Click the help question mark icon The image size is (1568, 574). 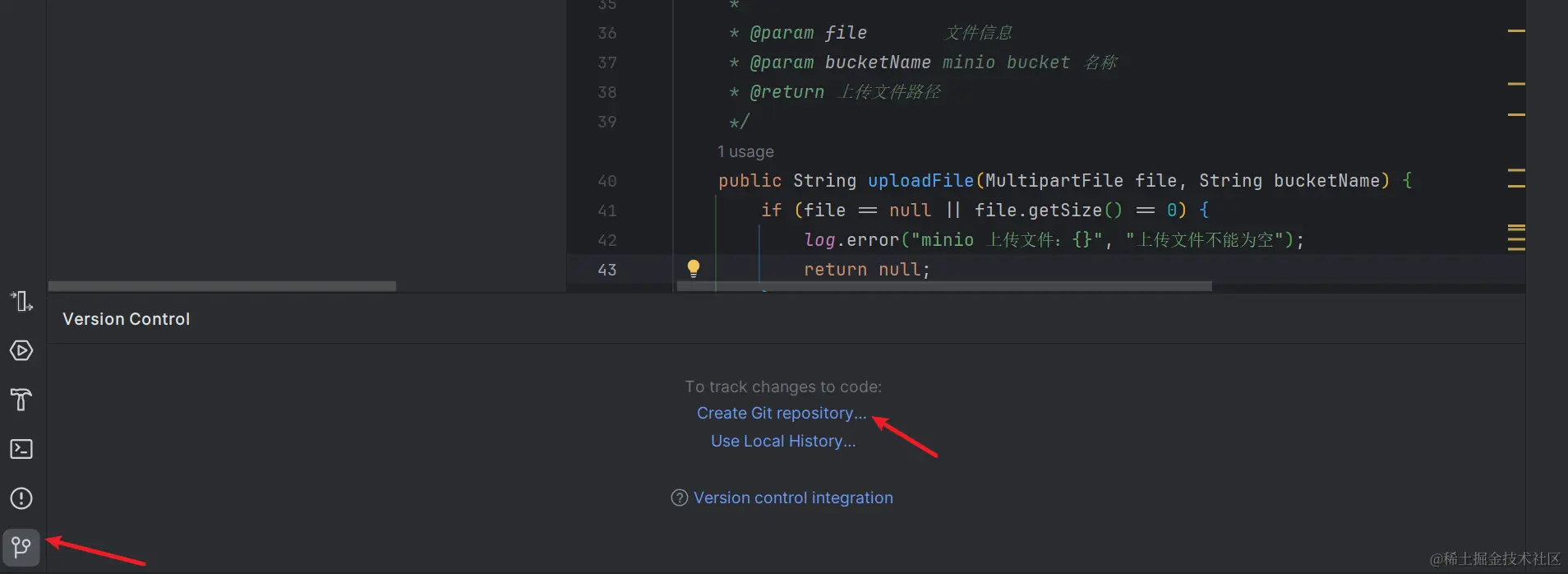pos(680,498)
